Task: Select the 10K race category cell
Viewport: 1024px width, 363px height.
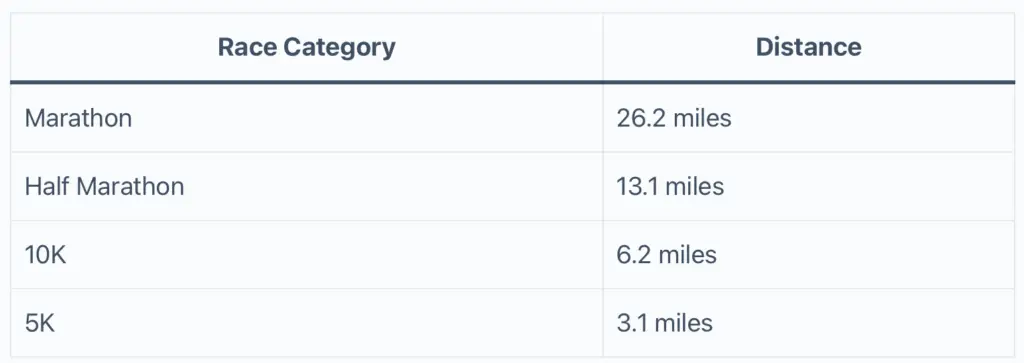Action: [306, 255]
